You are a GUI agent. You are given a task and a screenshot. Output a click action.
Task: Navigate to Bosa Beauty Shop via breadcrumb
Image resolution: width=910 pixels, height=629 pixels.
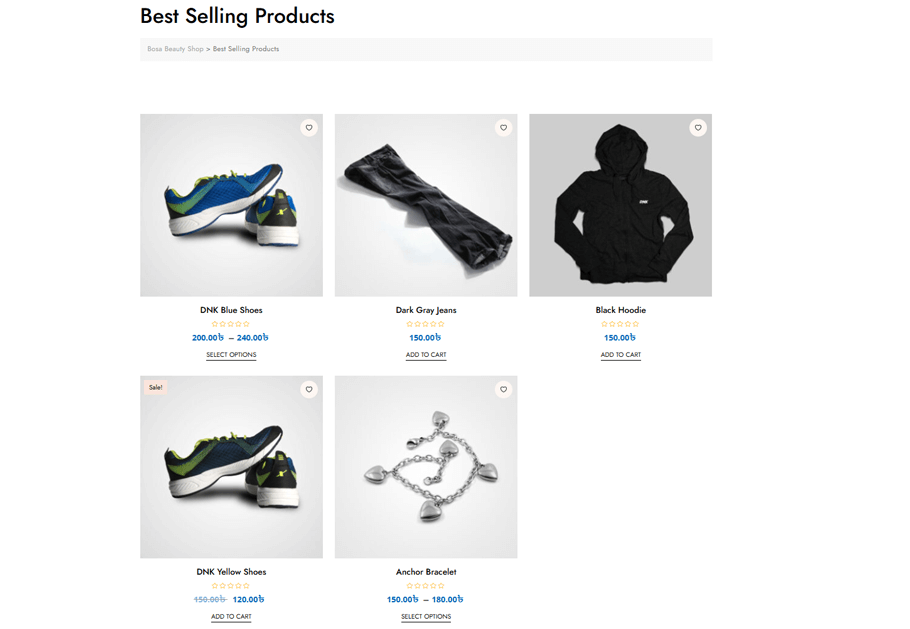(x=175, y=48)
